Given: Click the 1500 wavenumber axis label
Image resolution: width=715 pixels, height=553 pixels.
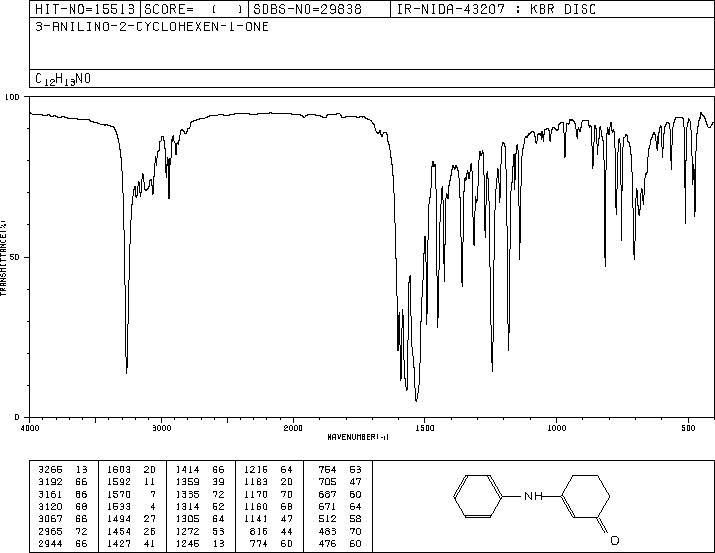Looking at the screenshot, I should tap(425, 428).
